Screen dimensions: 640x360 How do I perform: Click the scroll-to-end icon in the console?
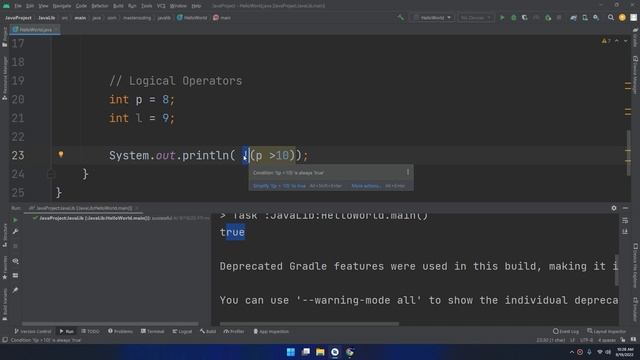click(x=625, y=232)
